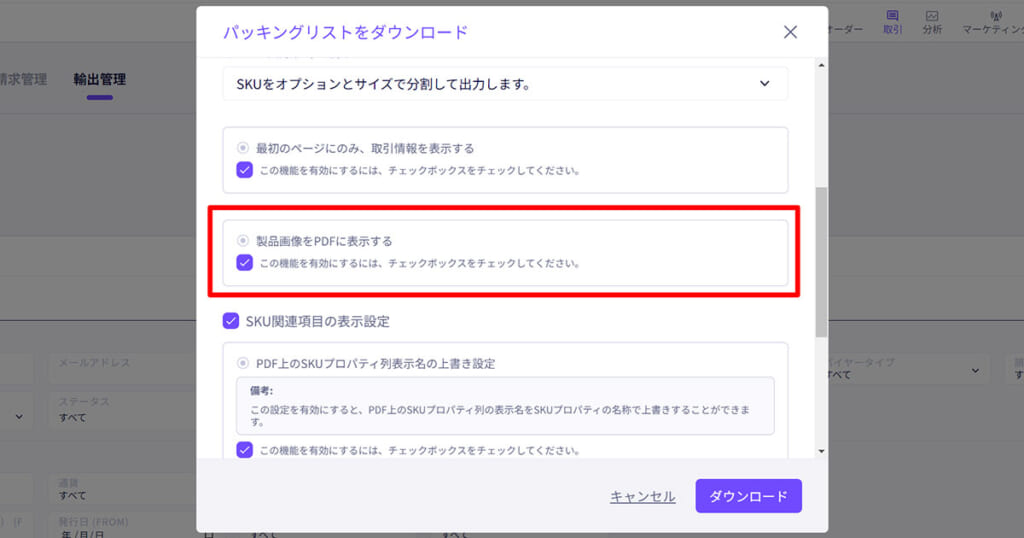Select radio PDF上のSKUプロパティ列表示名の上書き設定
Screen dimensions: 1024x538
[x=243, y=363]
